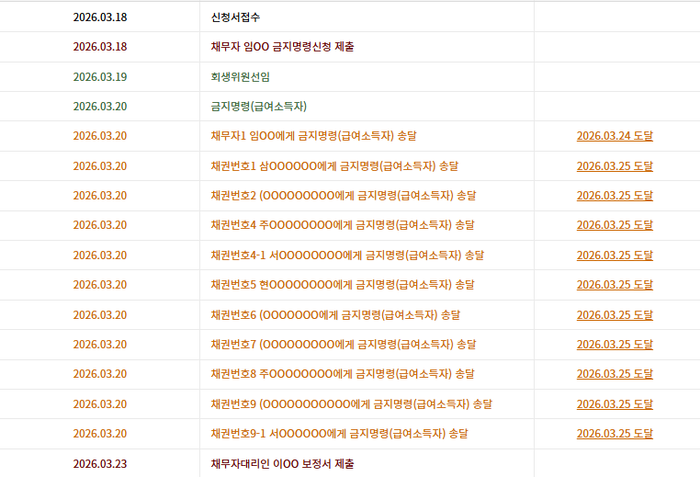Select date 2026.03.20 in plain 금지명령(급여소득자) row

(x=100, y=106)
